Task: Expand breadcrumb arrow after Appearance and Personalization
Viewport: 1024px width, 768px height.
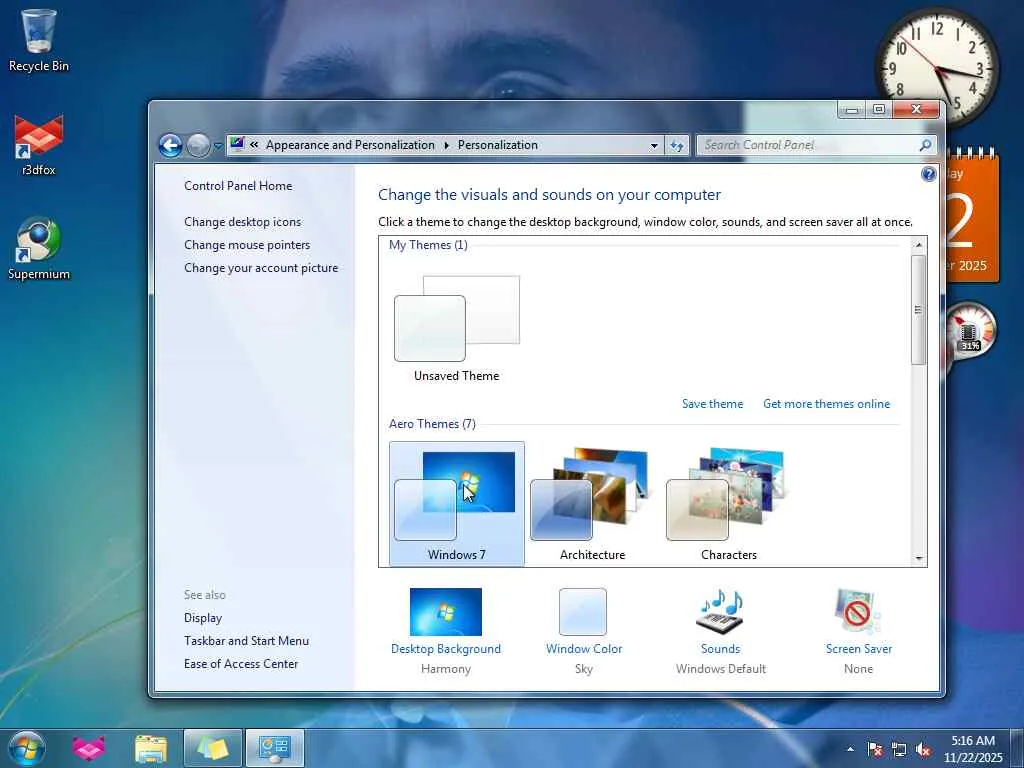Action: 446,146
